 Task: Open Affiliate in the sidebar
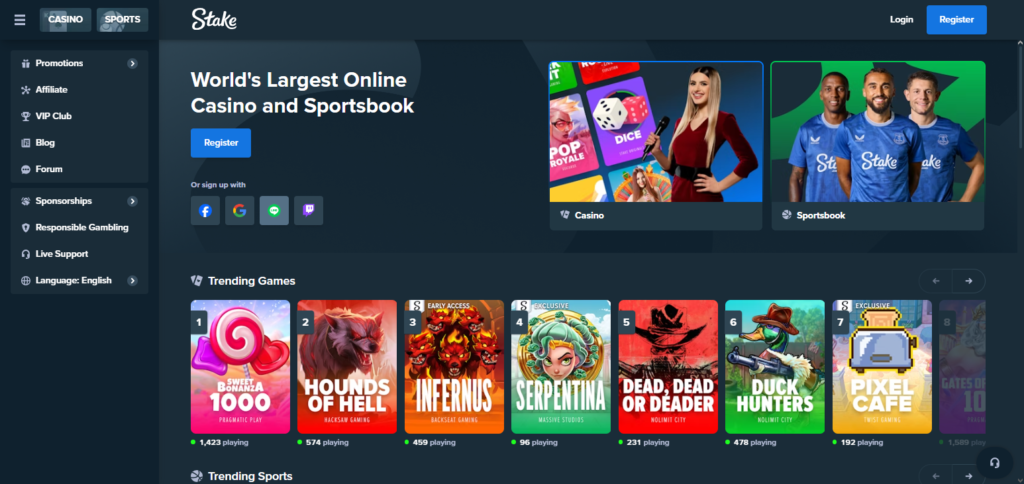coord(80,89)
